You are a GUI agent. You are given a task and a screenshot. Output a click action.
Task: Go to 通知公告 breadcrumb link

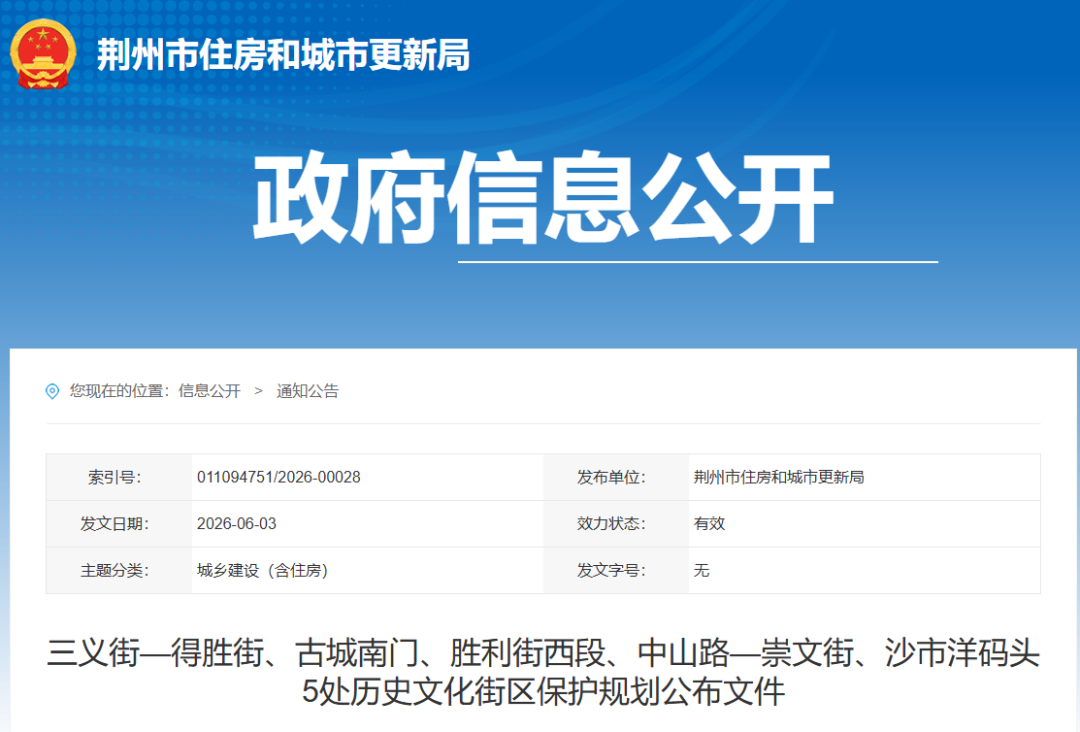[308, 391]
